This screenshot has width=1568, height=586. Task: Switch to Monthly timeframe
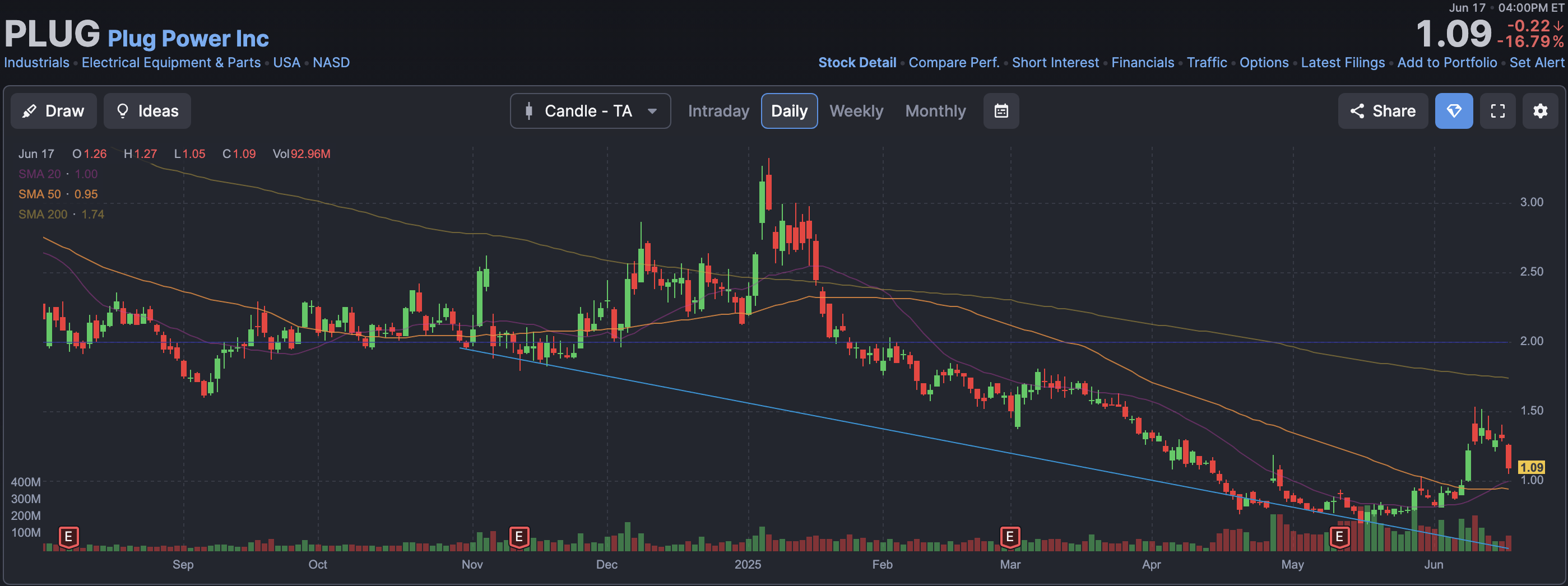[x=935, y=111]
